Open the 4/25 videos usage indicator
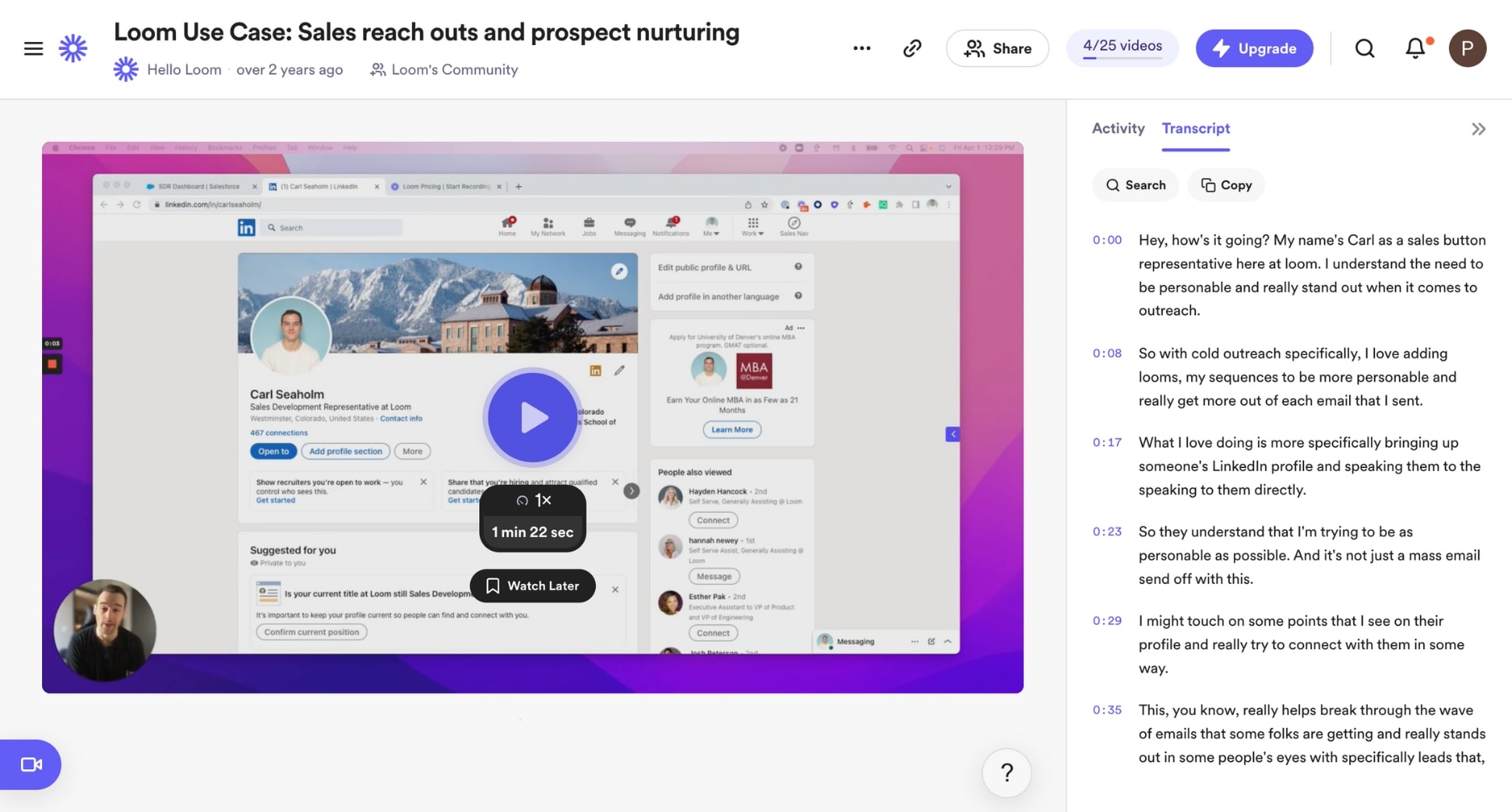This screenshot has height=812, width=1512. [1122, 48]
